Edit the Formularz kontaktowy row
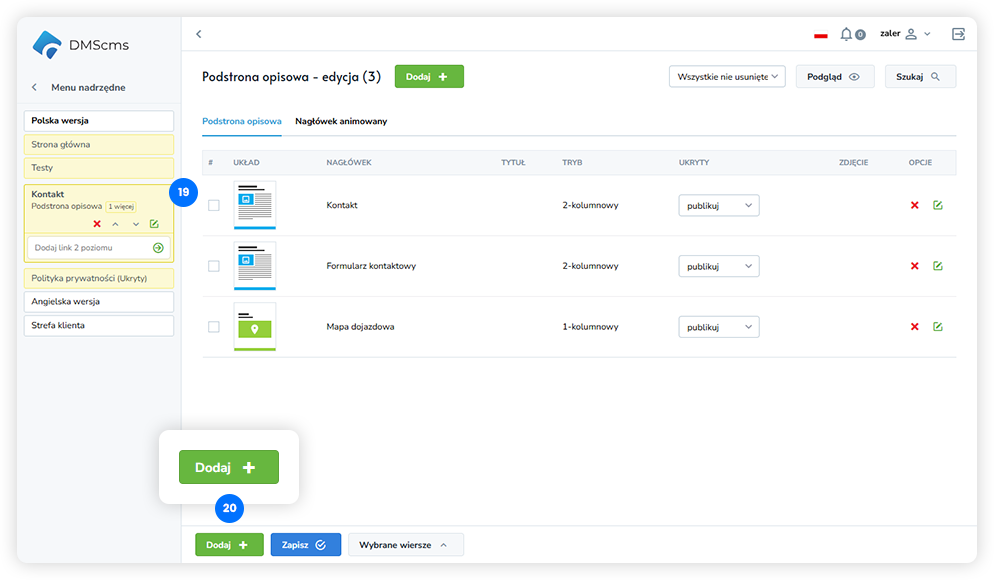 coord(938,266)
